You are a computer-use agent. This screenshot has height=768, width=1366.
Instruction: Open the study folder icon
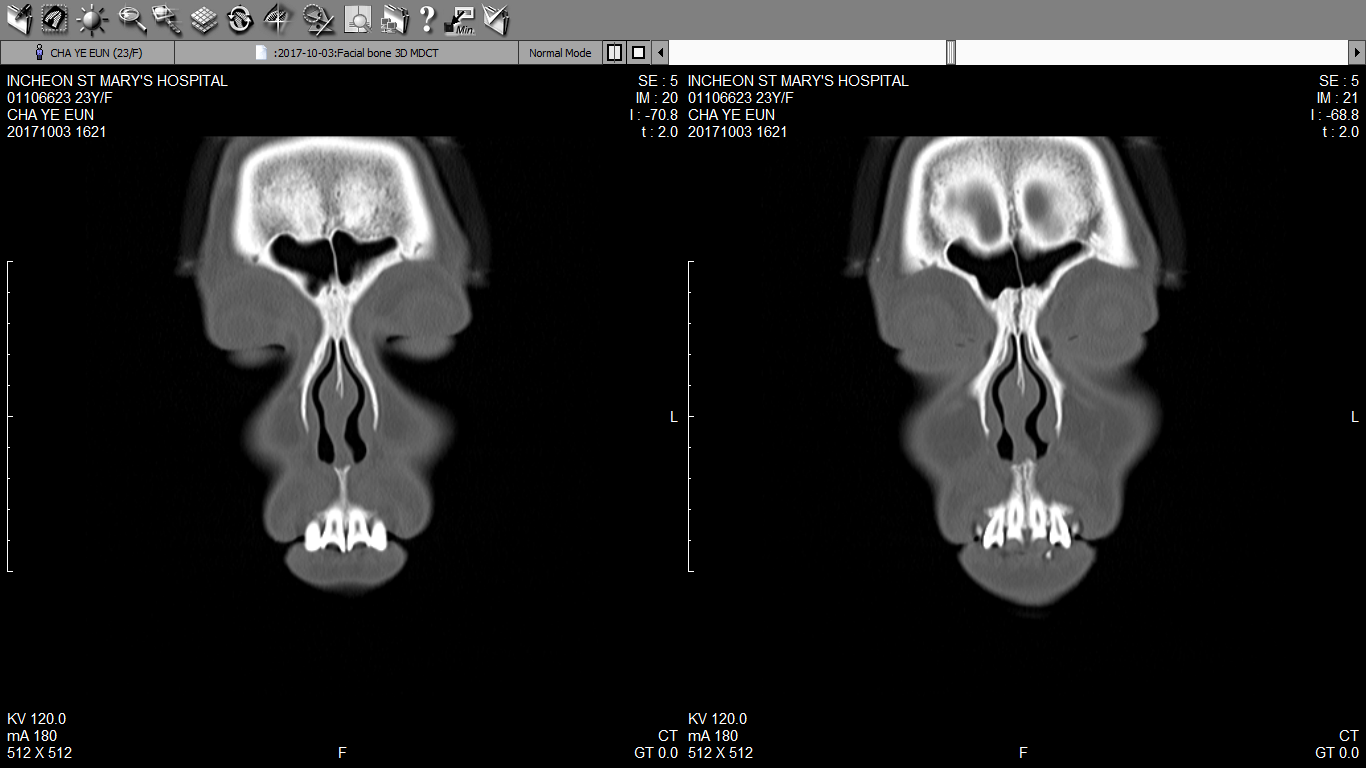19,17
